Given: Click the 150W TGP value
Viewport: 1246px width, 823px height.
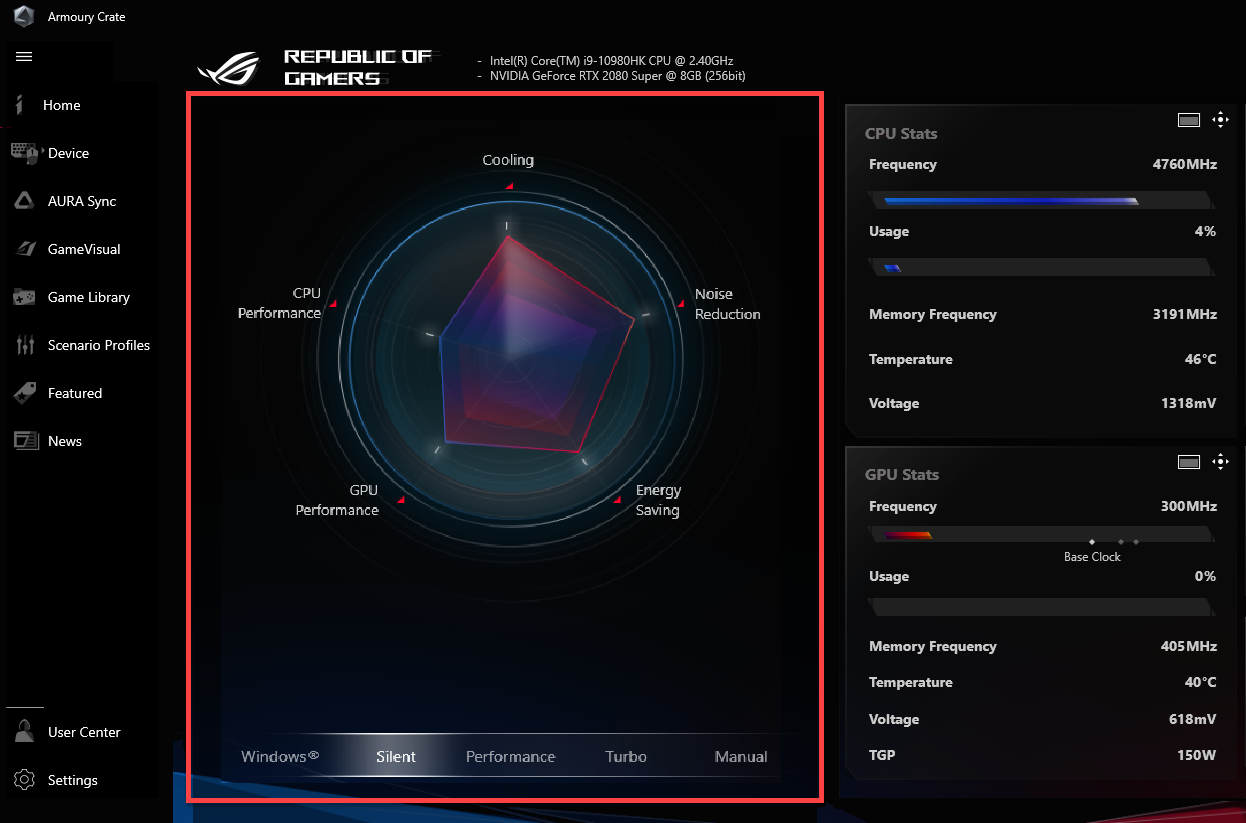Looking at the screenshot, I should pyautogui.click(x=1197, y=755).
